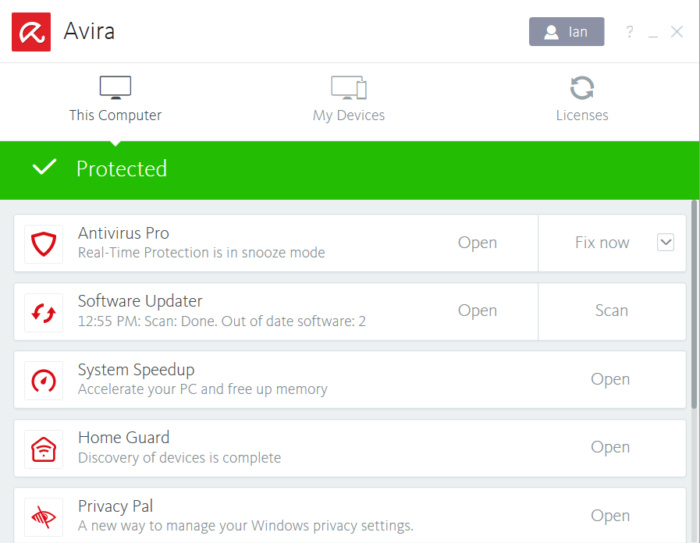Click the Software Updater arrows icon

(x=43, y=313)
